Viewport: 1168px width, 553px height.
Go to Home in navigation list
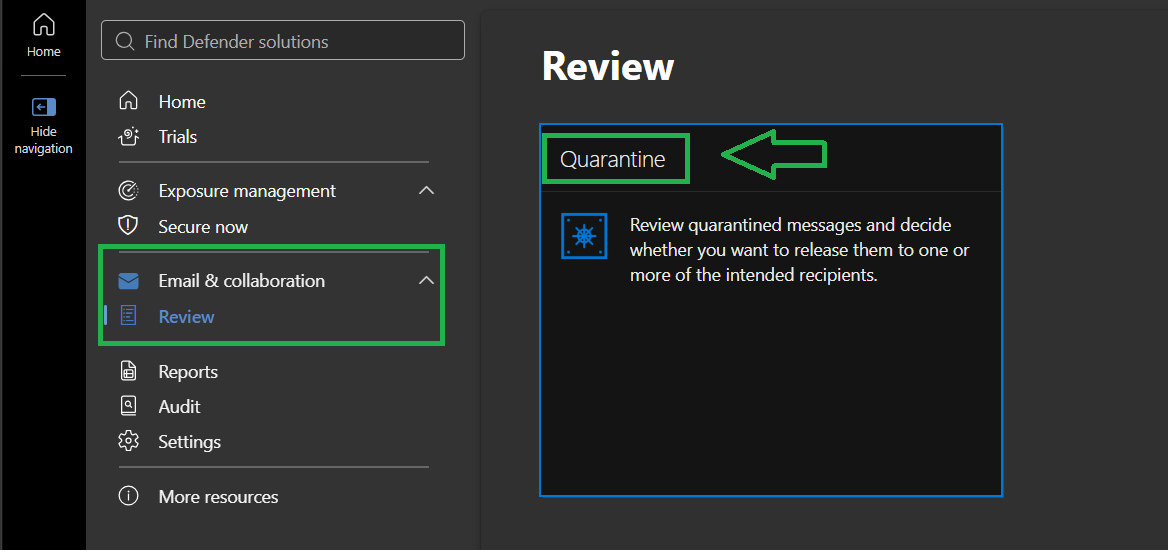tap(182, 101)
